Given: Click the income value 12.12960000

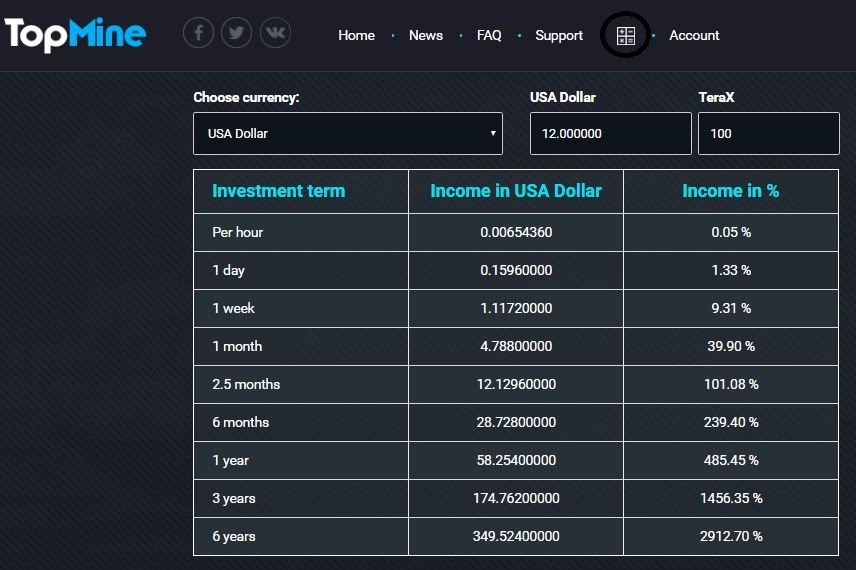Looking at the screenshot, I should [516, 384].
